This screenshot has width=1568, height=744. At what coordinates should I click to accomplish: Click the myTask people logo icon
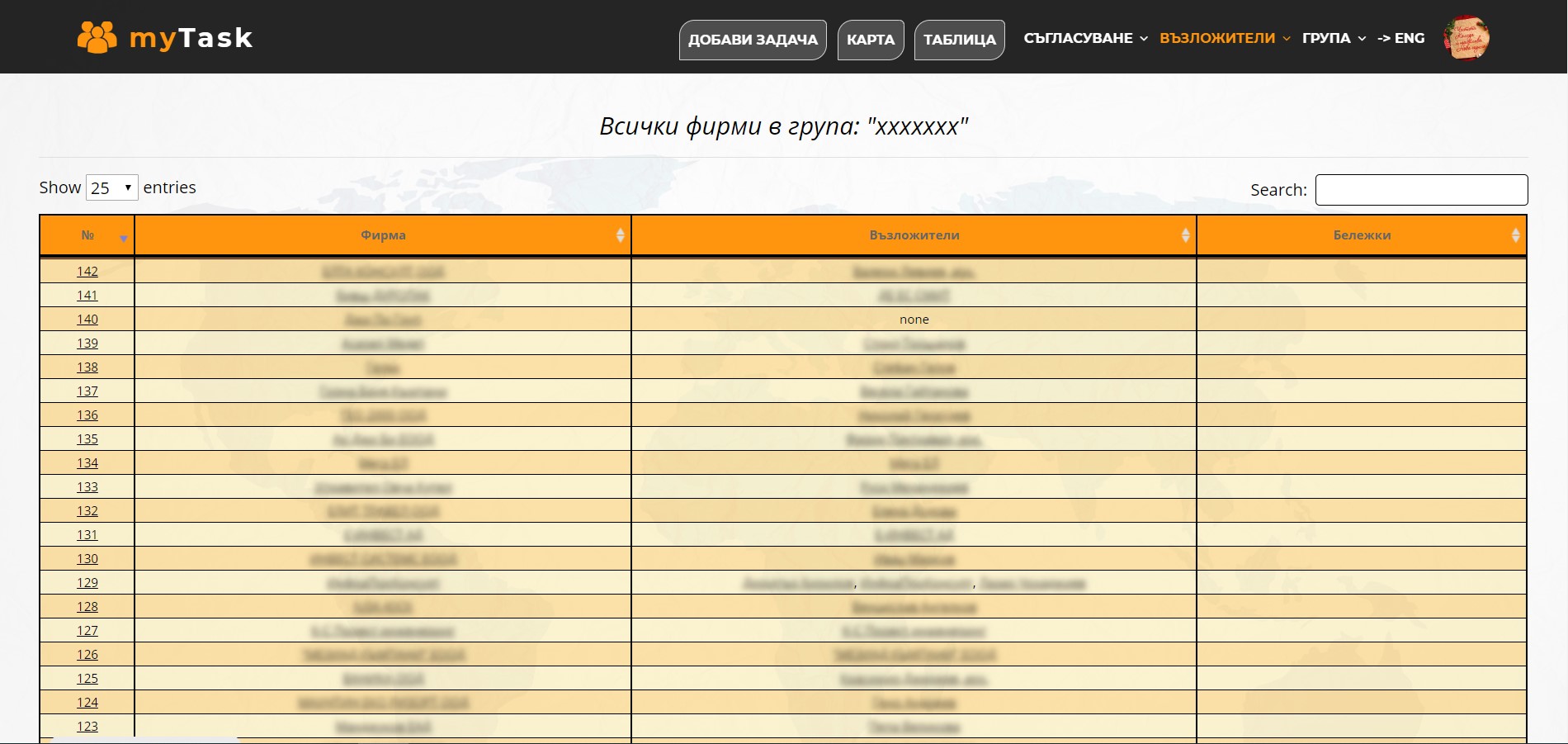(97, 37)
